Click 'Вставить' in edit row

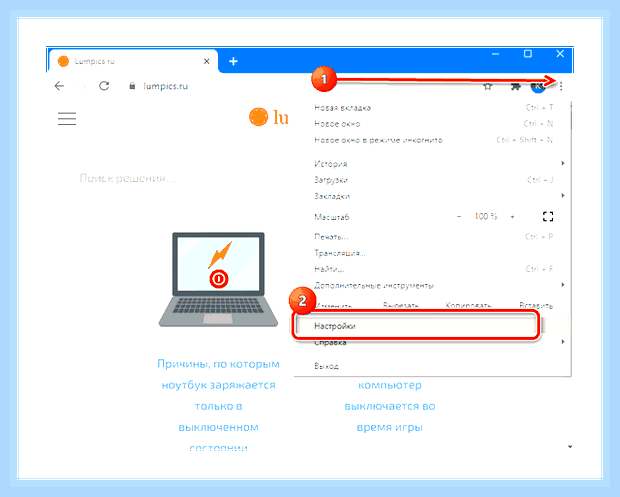(x=536, y=306)
